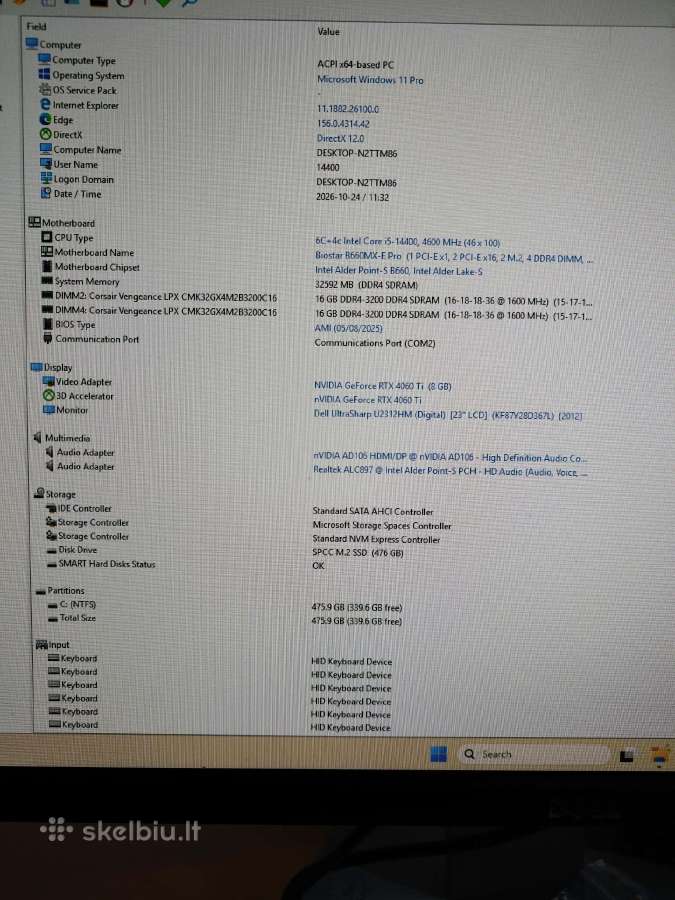Image resolution: width=675 pixels, height=900 pixels.
Task: Click the Multimedia speaker icon
Action: [38, 438]
